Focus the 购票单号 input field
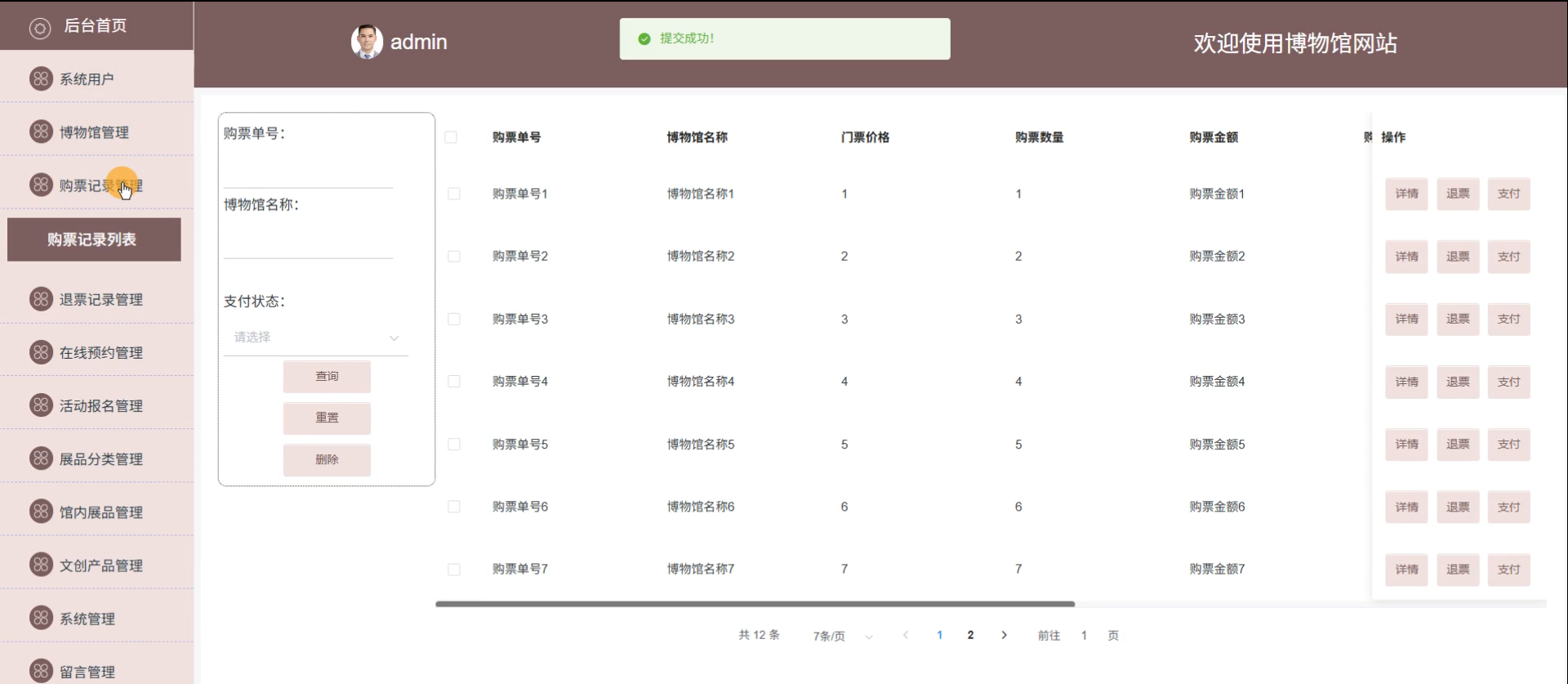 pyautogui.click(x=308, y=172)
